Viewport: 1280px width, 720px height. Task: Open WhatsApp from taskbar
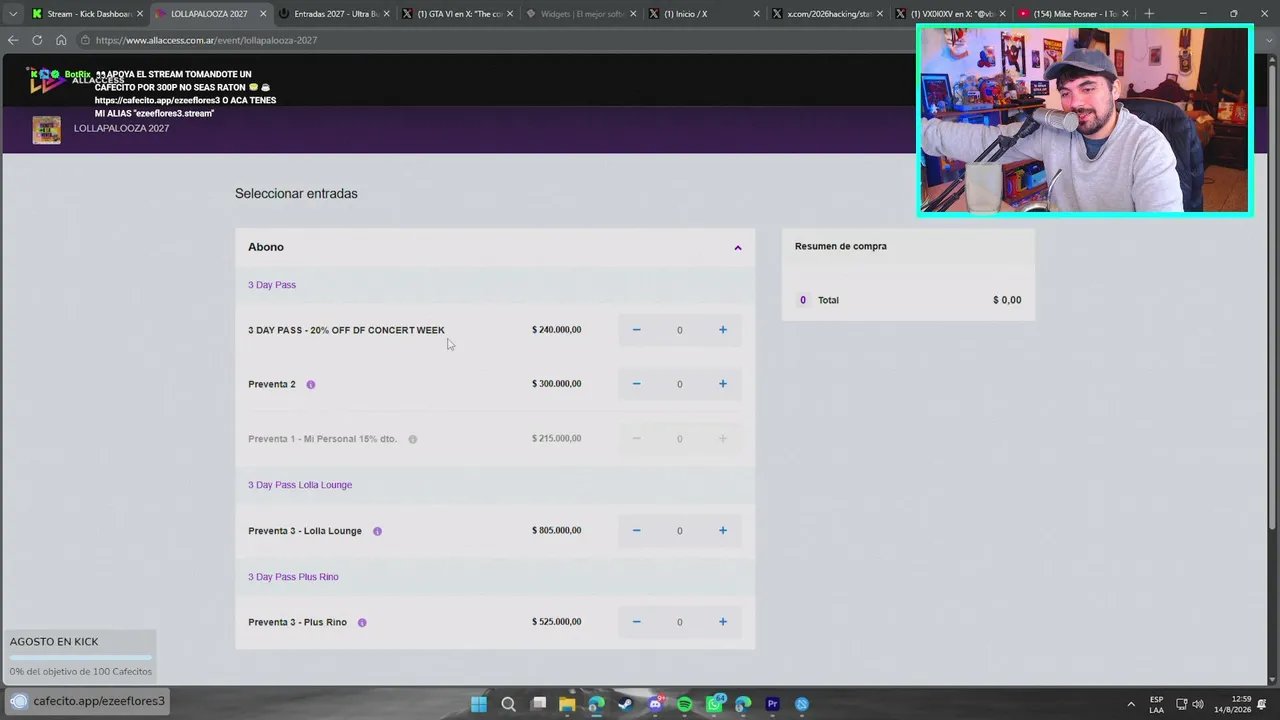tap(714, 704)
